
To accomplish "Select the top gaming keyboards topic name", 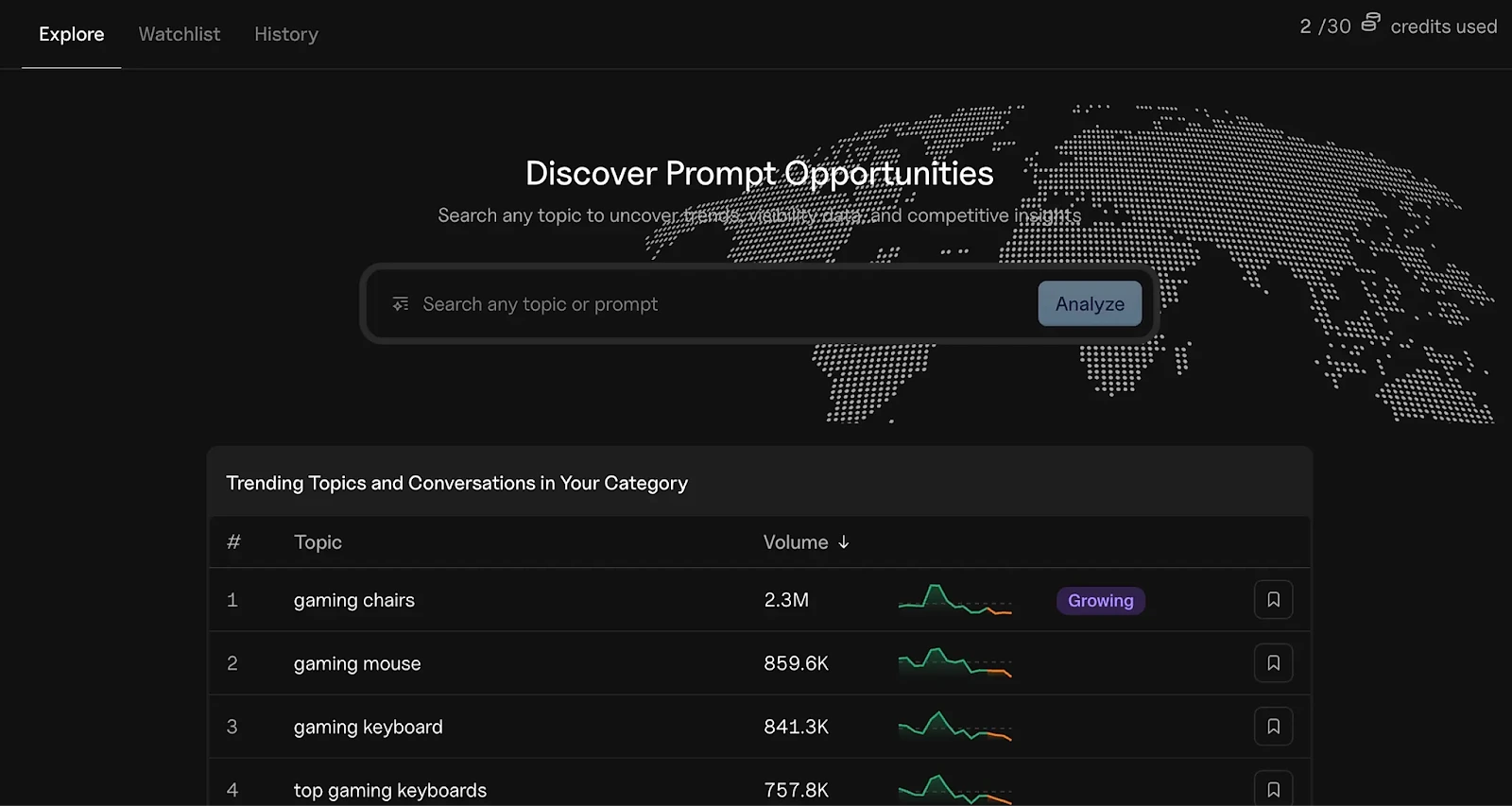I will tap(390, 791).
